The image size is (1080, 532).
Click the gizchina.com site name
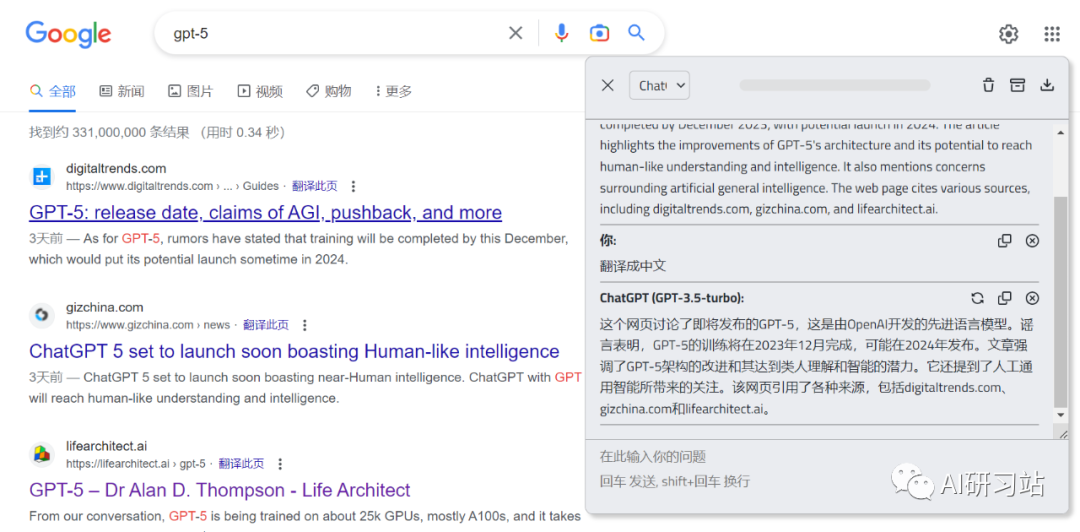(x=105, y=307)
